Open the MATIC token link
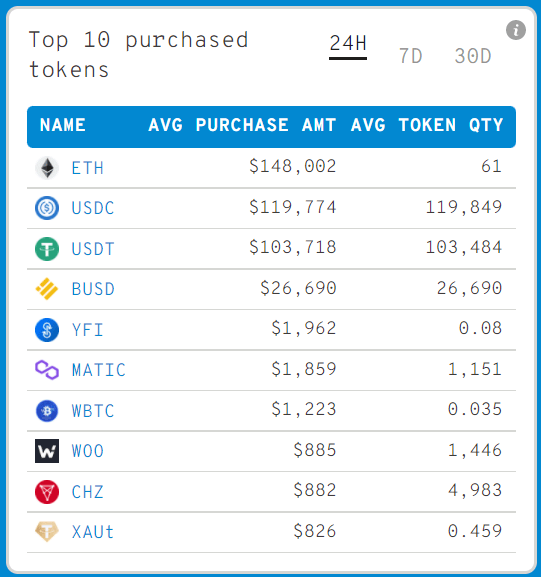This screenshot has width=541, height=577. coord(99,370)
